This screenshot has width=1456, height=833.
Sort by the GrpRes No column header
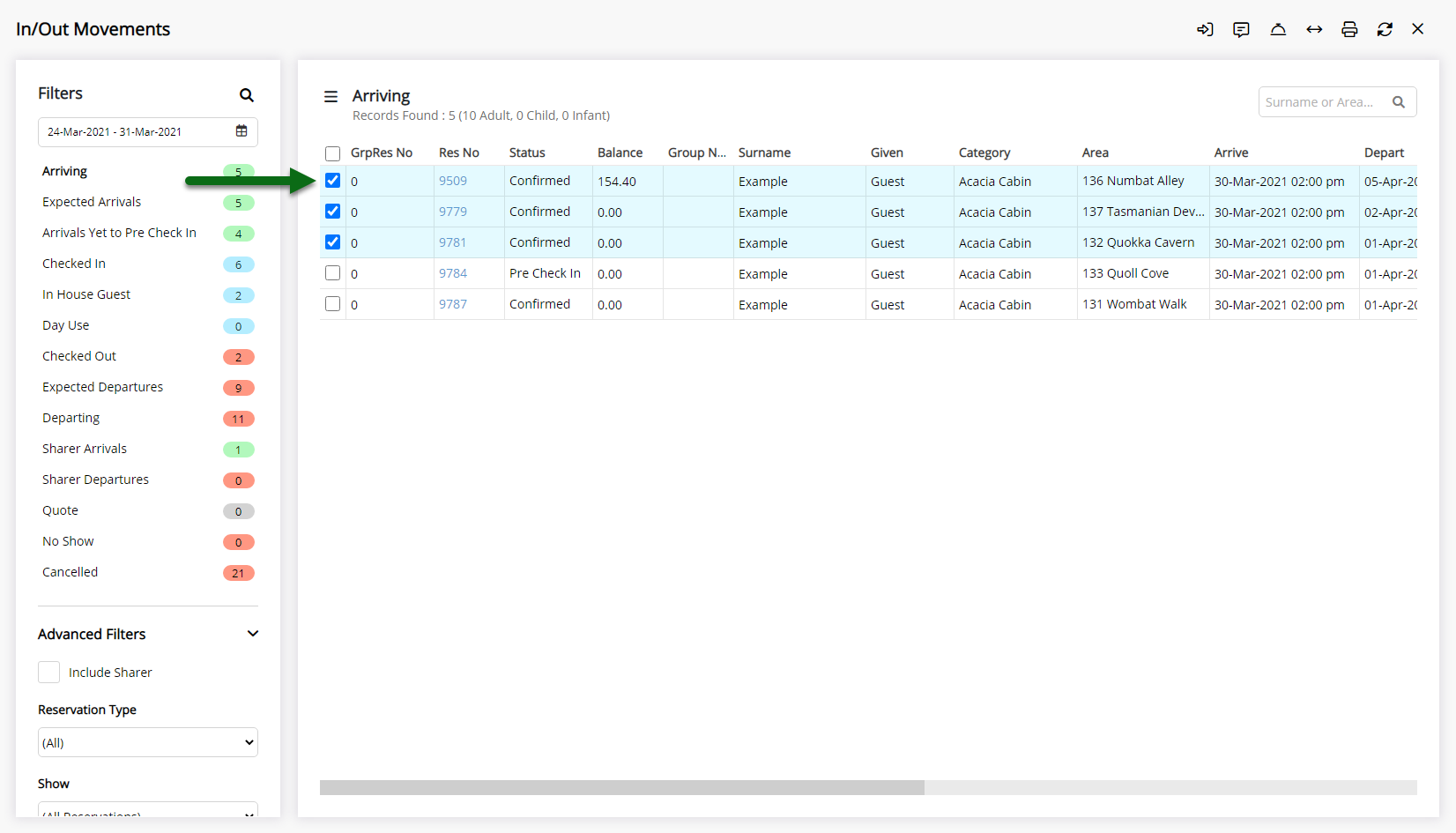(382, 152)
